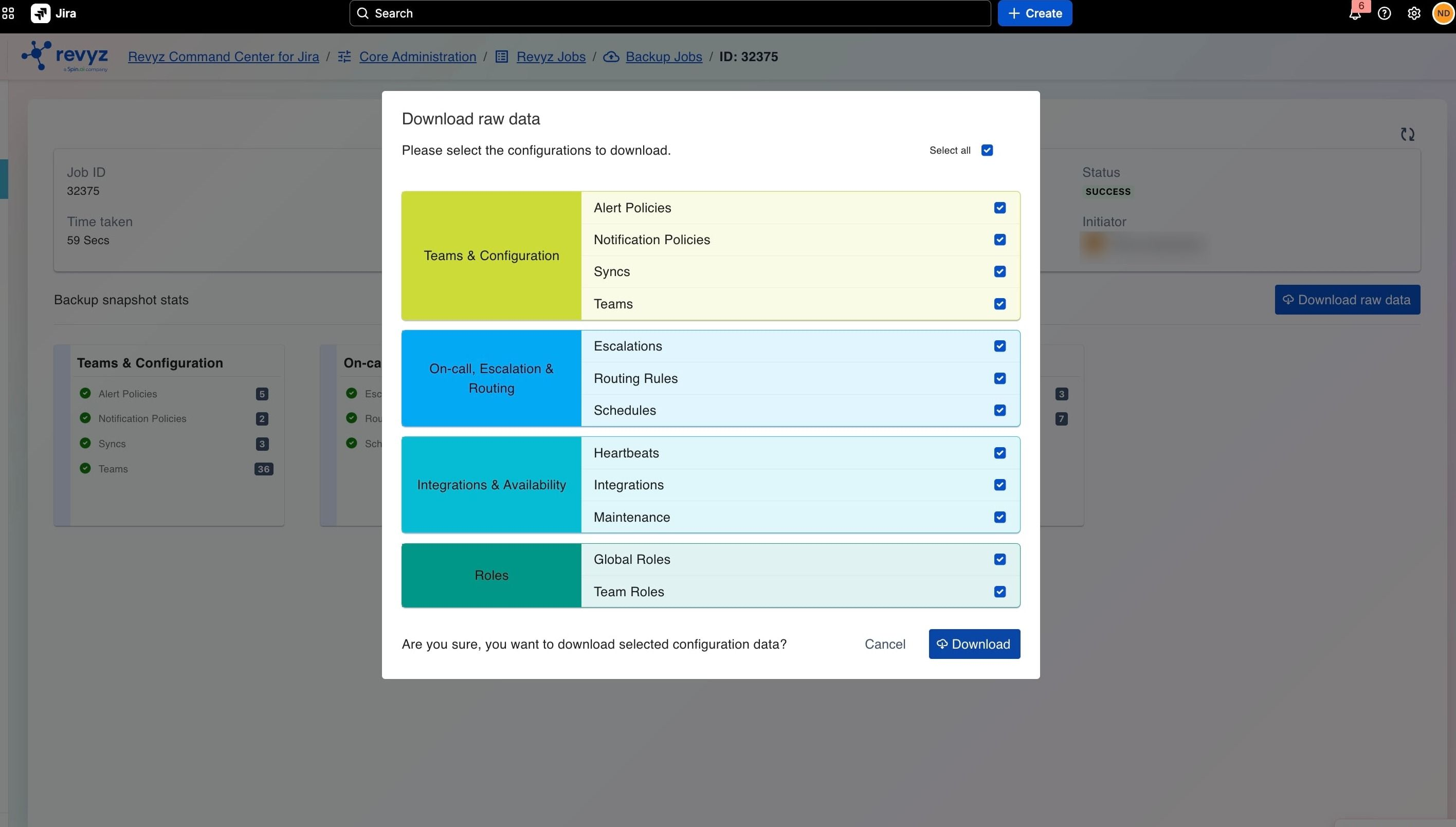Open the help question mark icon

pos(1385,13)
